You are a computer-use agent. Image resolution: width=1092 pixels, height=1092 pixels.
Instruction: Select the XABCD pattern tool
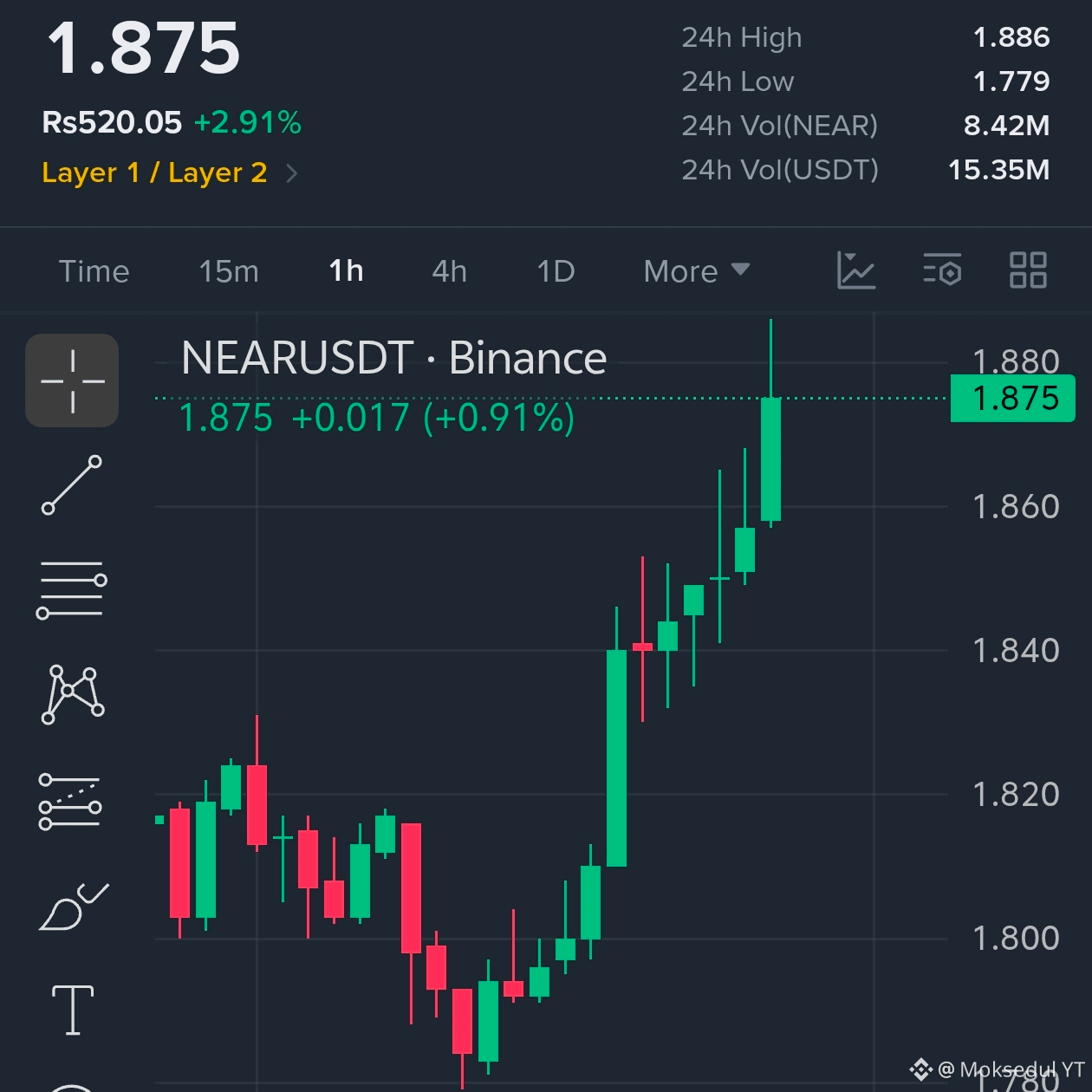(73, 694)
